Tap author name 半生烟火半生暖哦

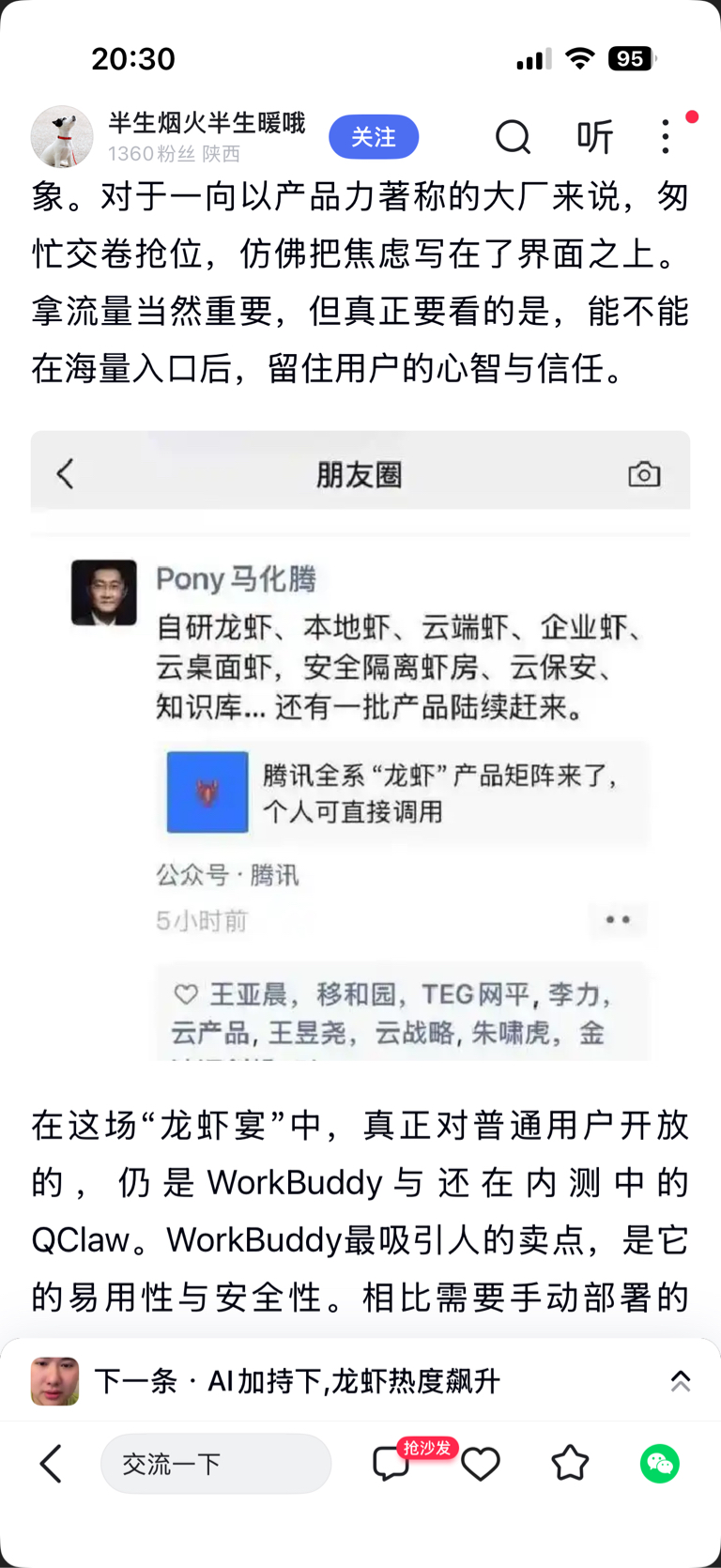tap(207, 123)
